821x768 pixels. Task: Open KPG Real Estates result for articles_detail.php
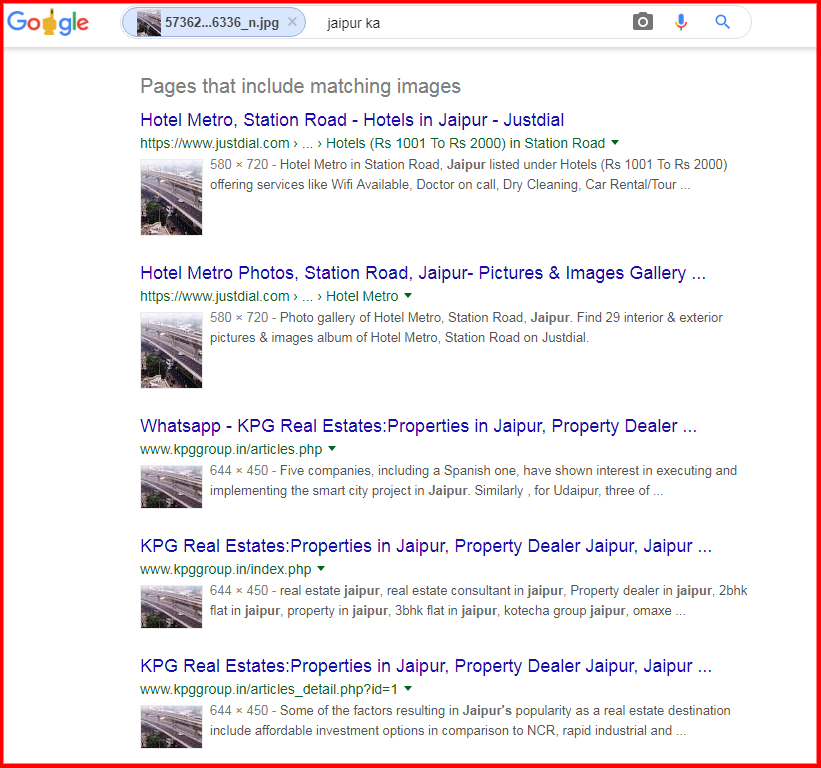(426, 665)
